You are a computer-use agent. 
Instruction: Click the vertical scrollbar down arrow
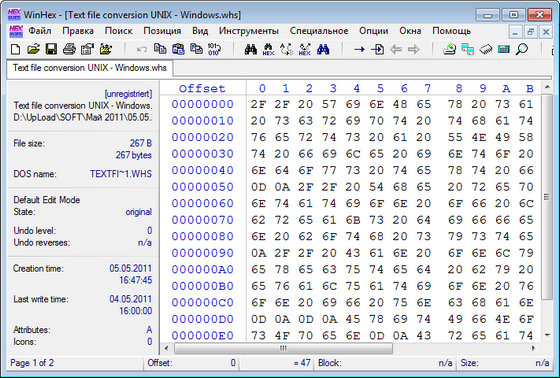tap(547, 335)
